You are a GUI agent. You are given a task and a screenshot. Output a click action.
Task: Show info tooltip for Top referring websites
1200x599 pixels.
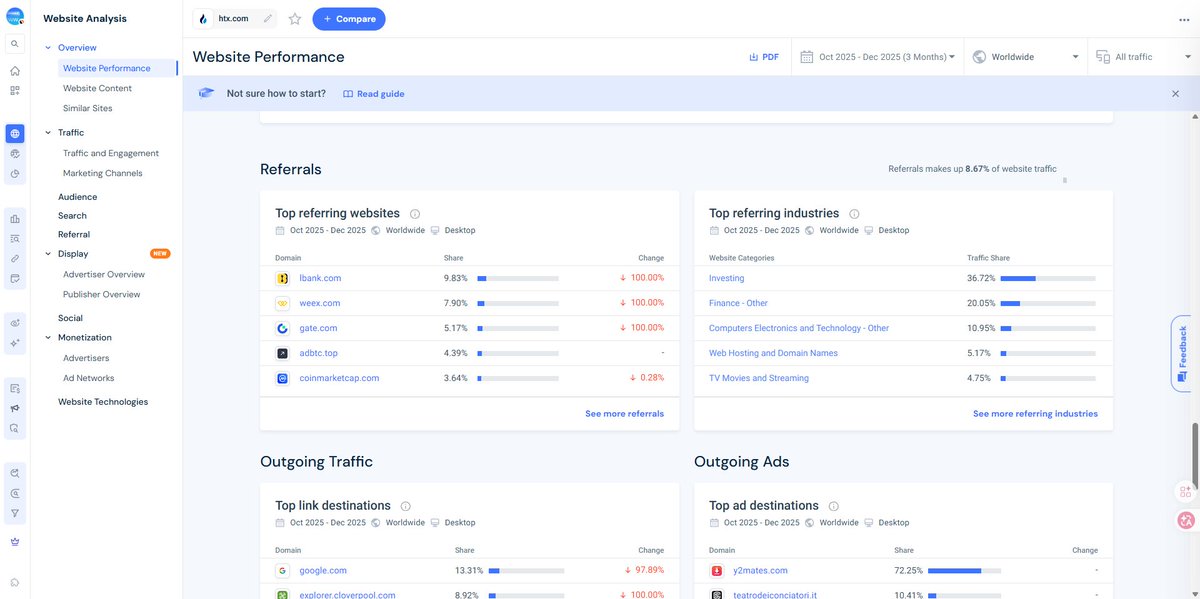click(x=415, y=214)
